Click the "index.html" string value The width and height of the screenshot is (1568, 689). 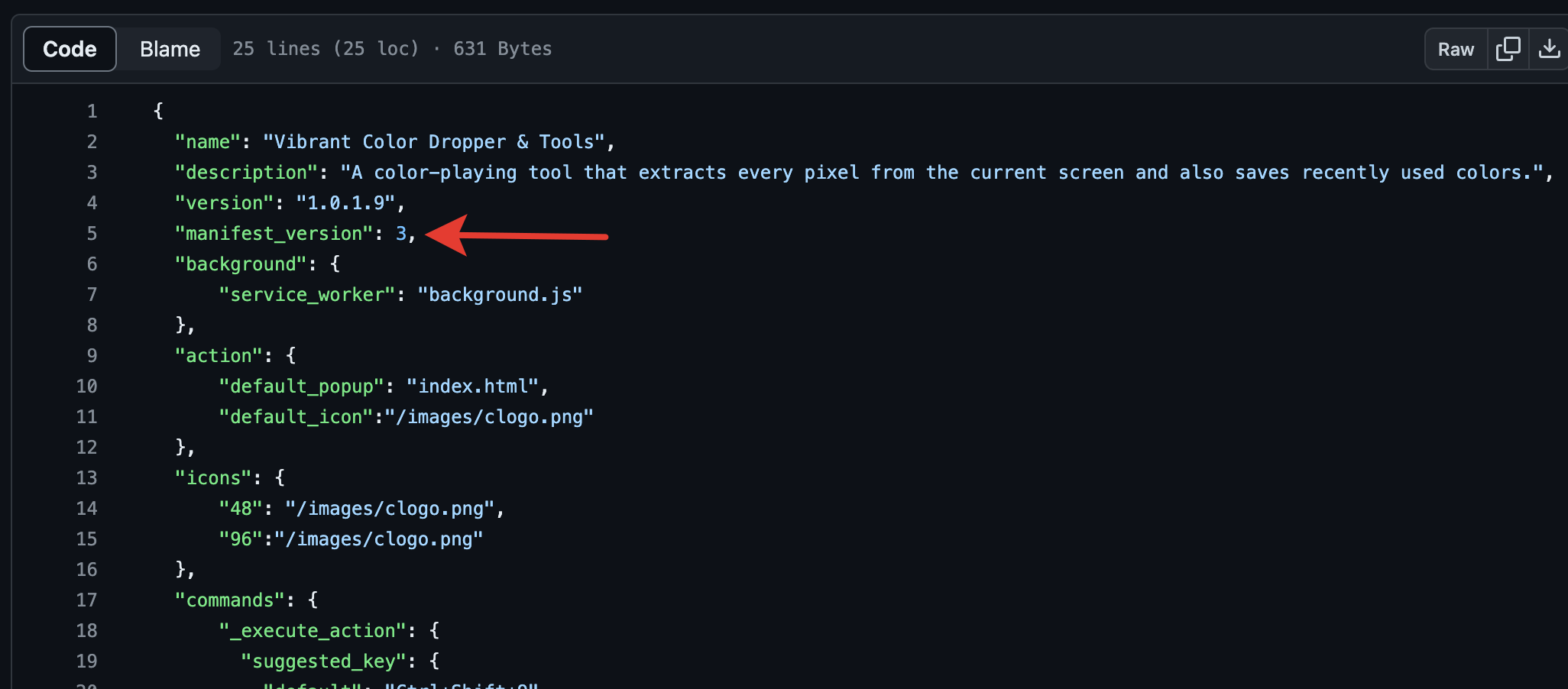472,387
